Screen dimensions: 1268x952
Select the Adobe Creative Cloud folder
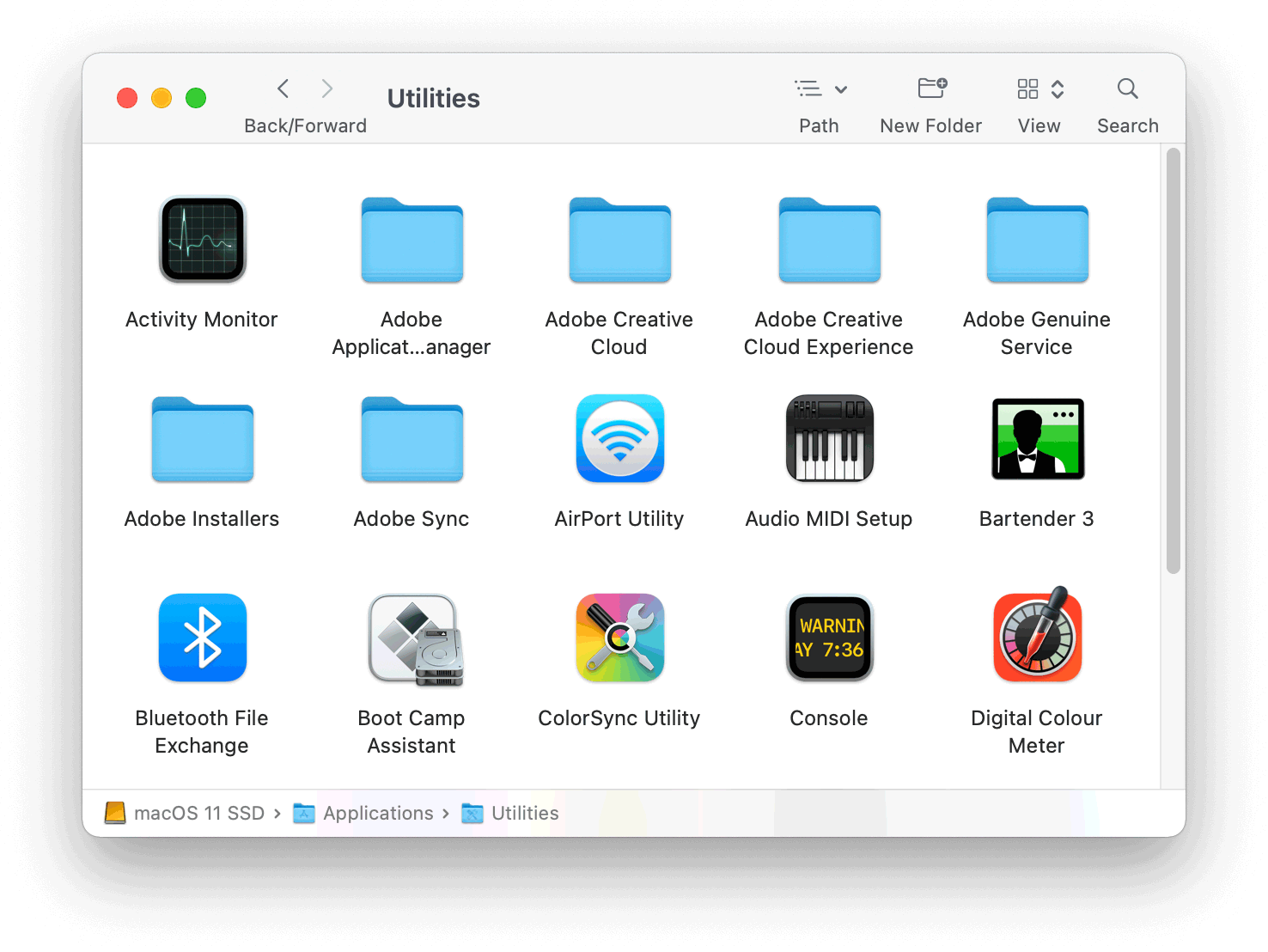619,241
